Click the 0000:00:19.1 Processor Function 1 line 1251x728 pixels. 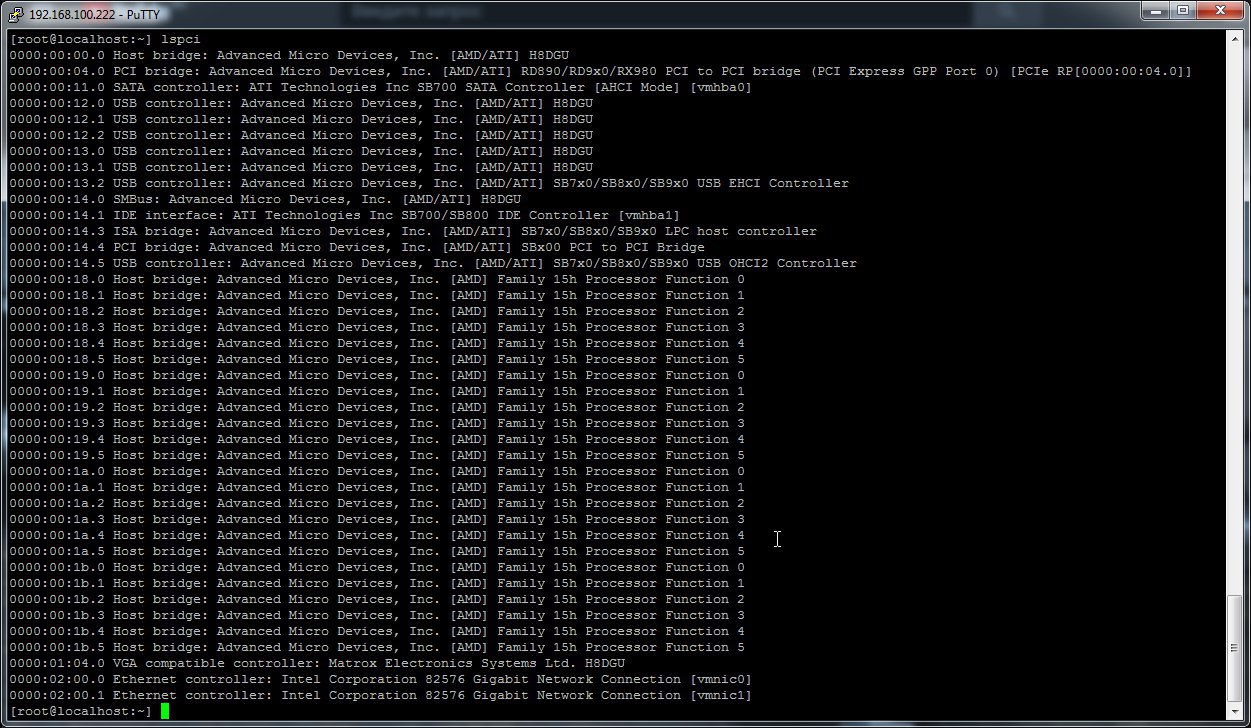coord(377,391)
